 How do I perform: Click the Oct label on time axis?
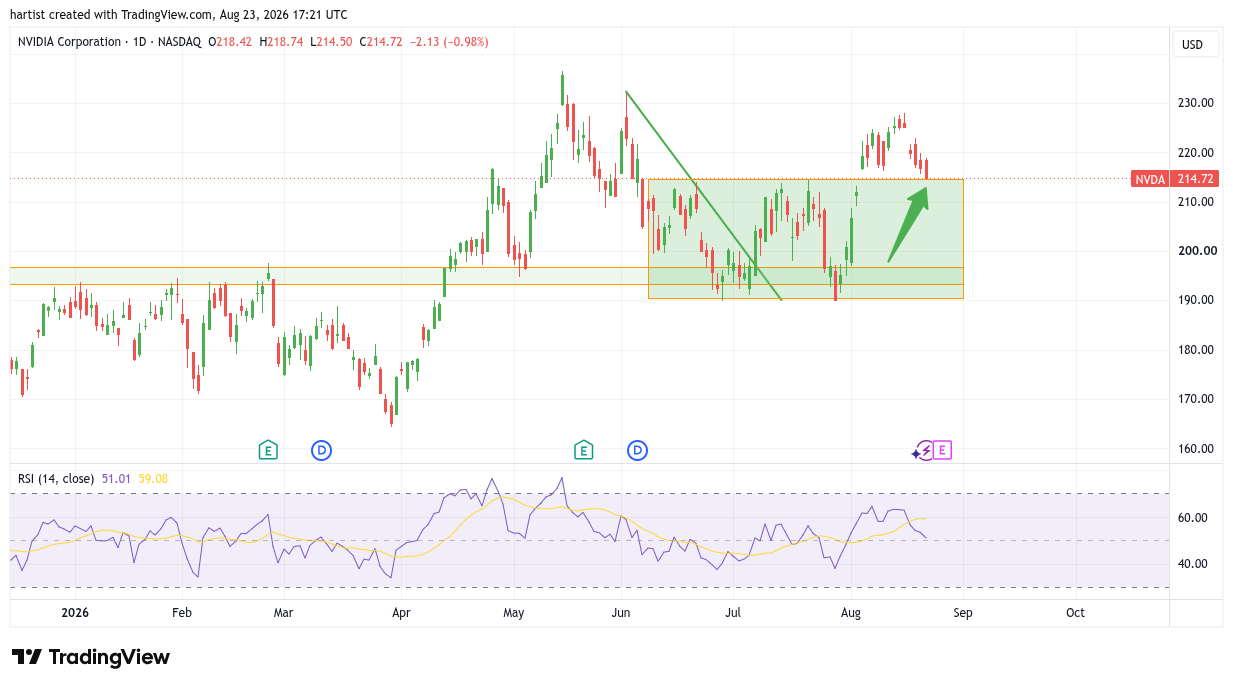click(x=1075, y=612)
